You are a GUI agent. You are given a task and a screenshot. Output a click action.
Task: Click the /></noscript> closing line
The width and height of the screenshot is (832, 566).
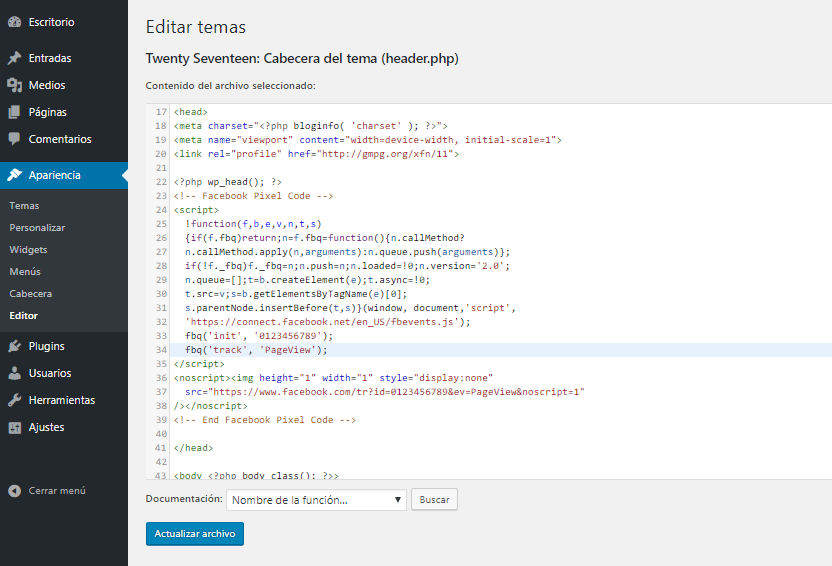tap(211, 406)
